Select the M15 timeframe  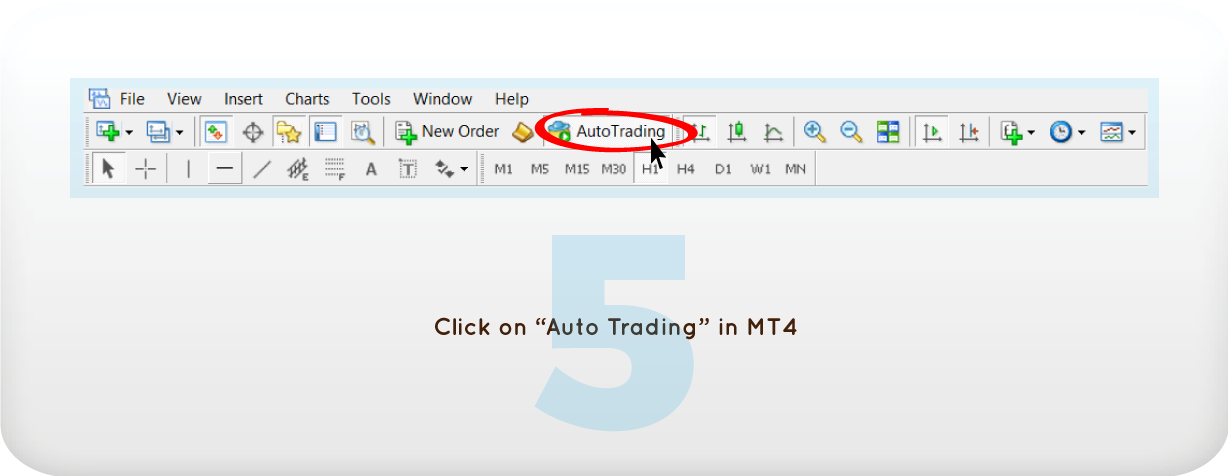577,169
